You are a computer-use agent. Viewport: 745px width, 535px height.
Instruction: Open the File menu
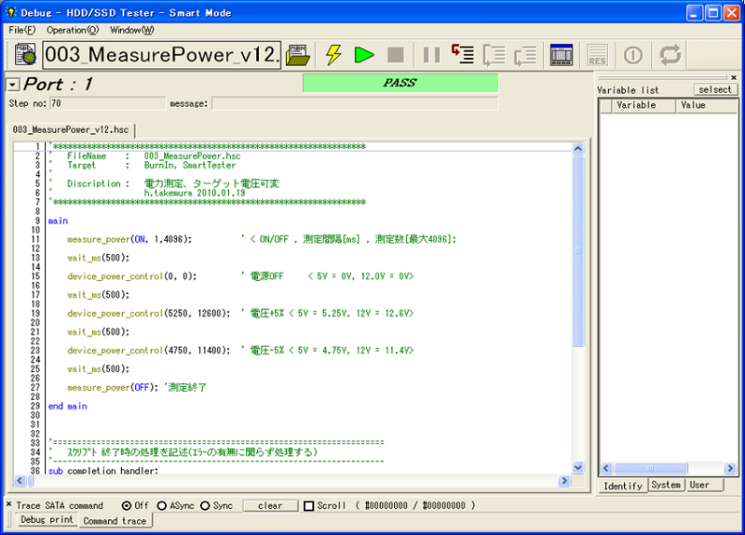22,30
